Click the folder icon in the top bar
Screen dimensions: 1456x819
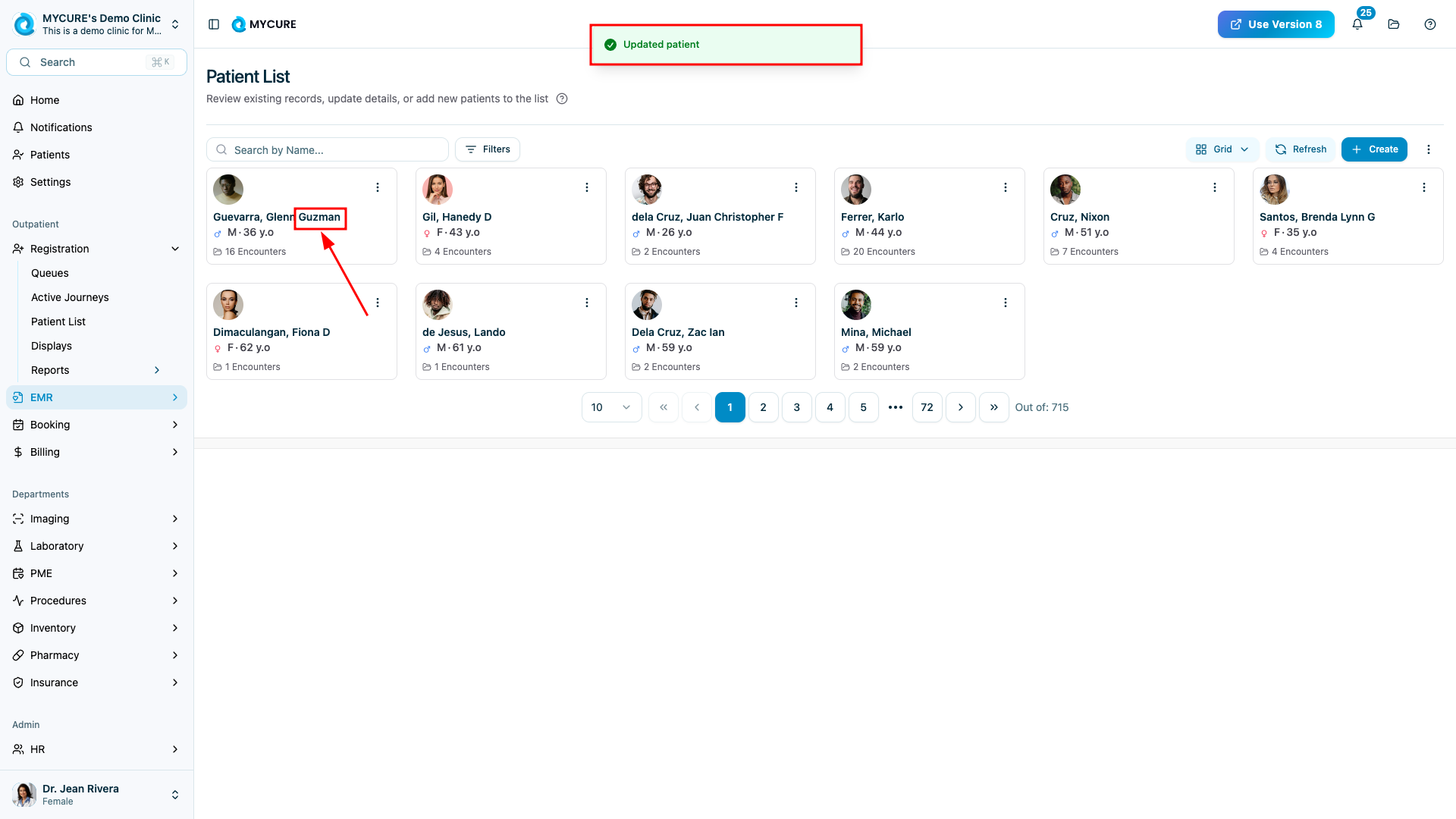coord(1394,24)
